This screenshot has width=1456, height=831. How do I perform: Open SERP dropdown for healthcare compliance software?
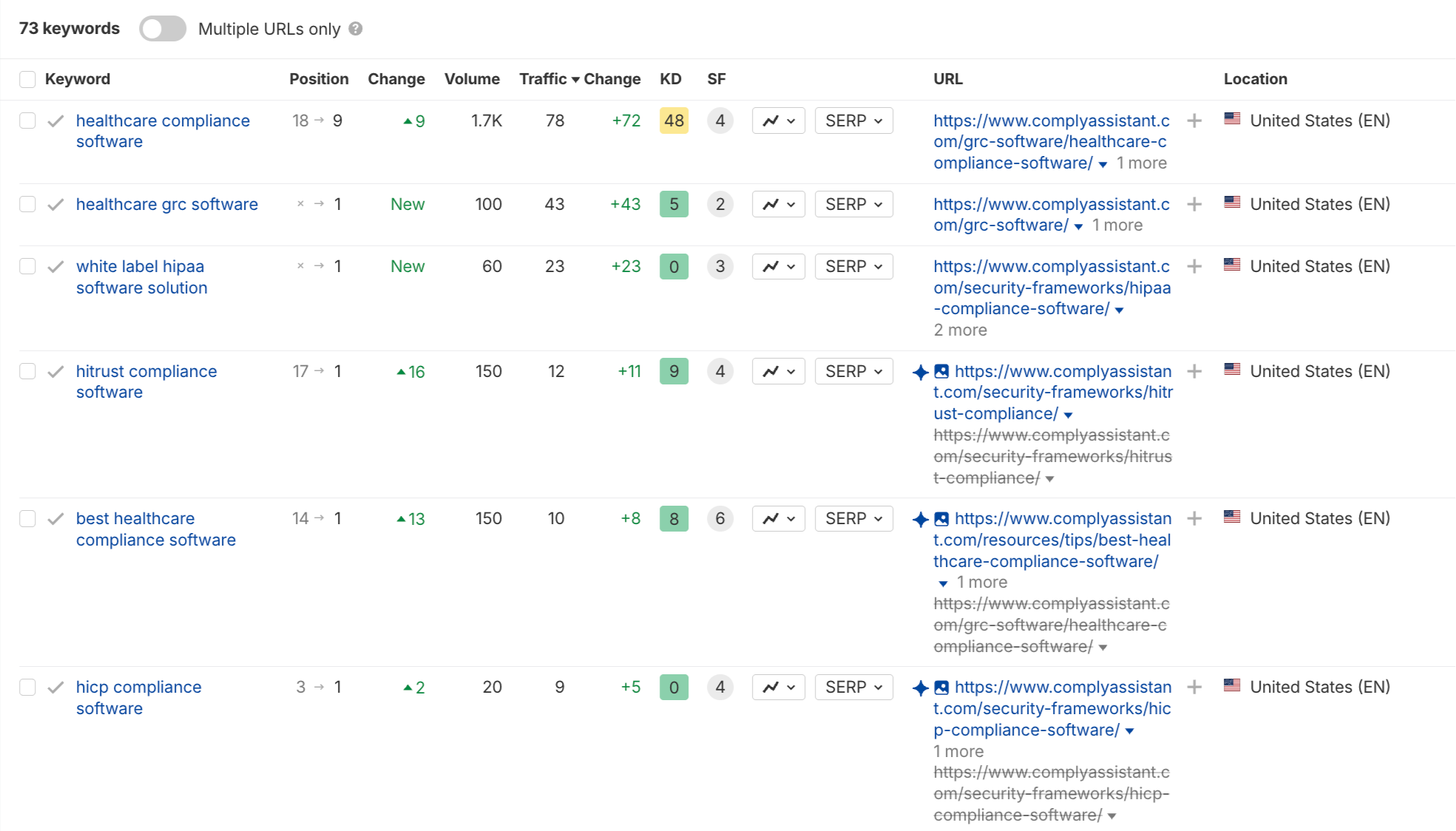point(854,121)
